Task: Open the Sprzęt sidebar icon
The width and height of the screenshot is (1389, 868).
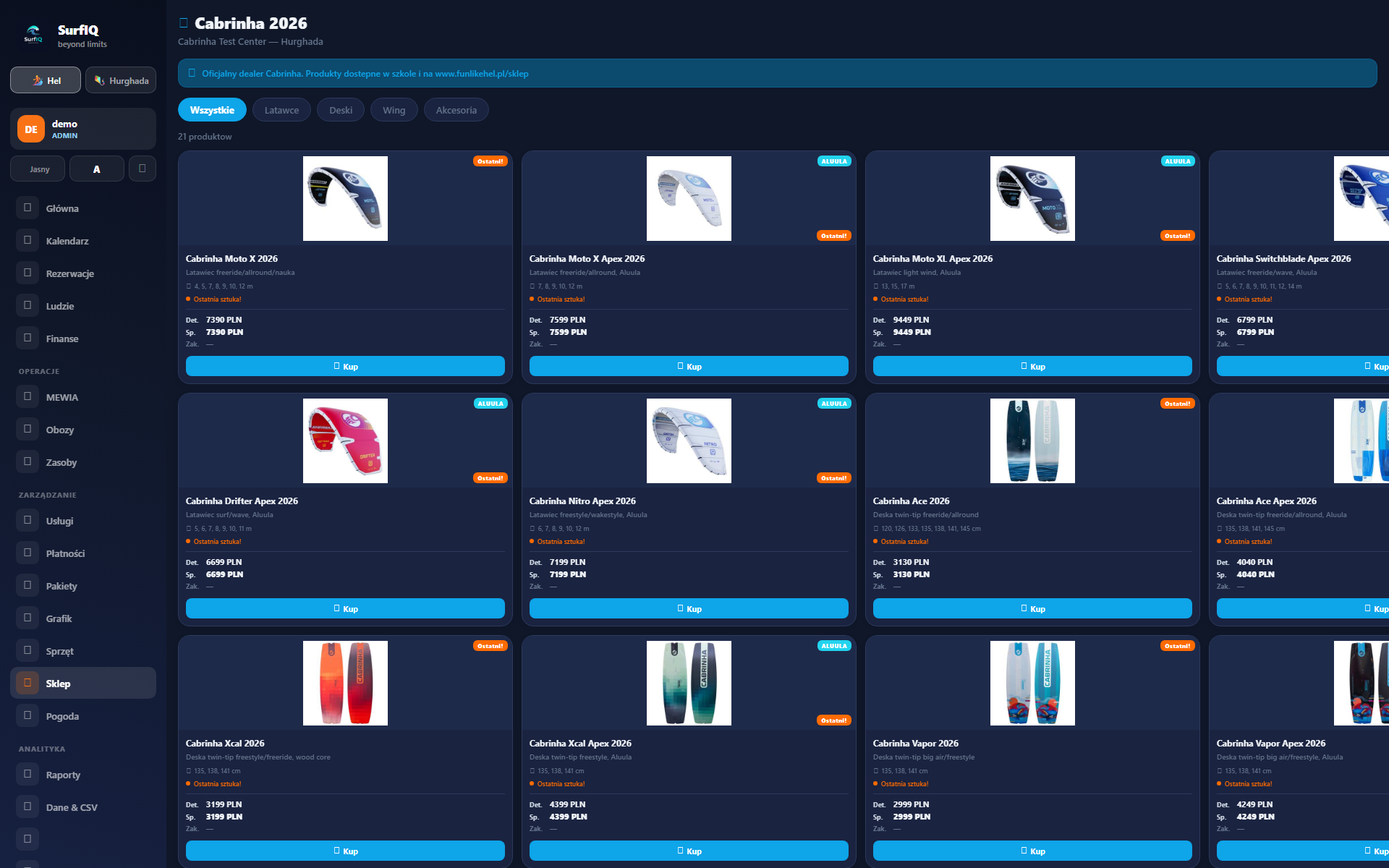Action: [27, 650]
